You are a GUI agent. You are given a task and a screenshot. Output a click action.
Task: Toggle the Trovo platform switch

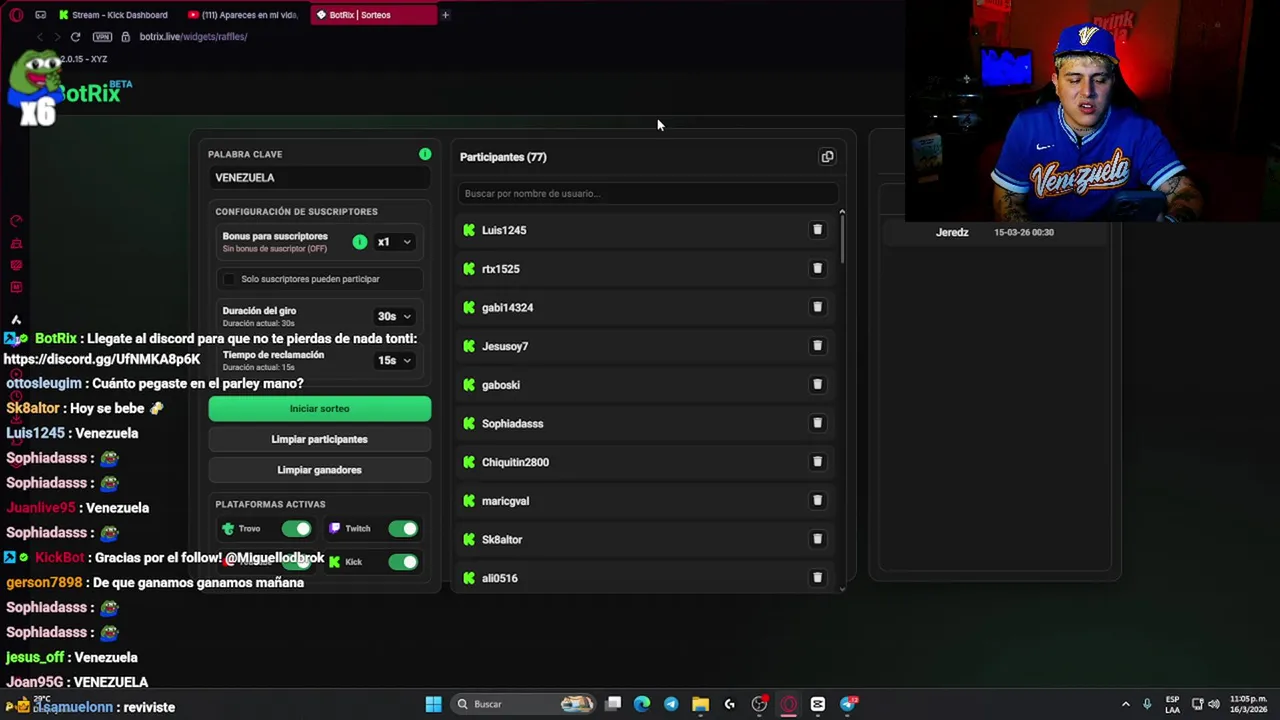(x=296, y=528)
